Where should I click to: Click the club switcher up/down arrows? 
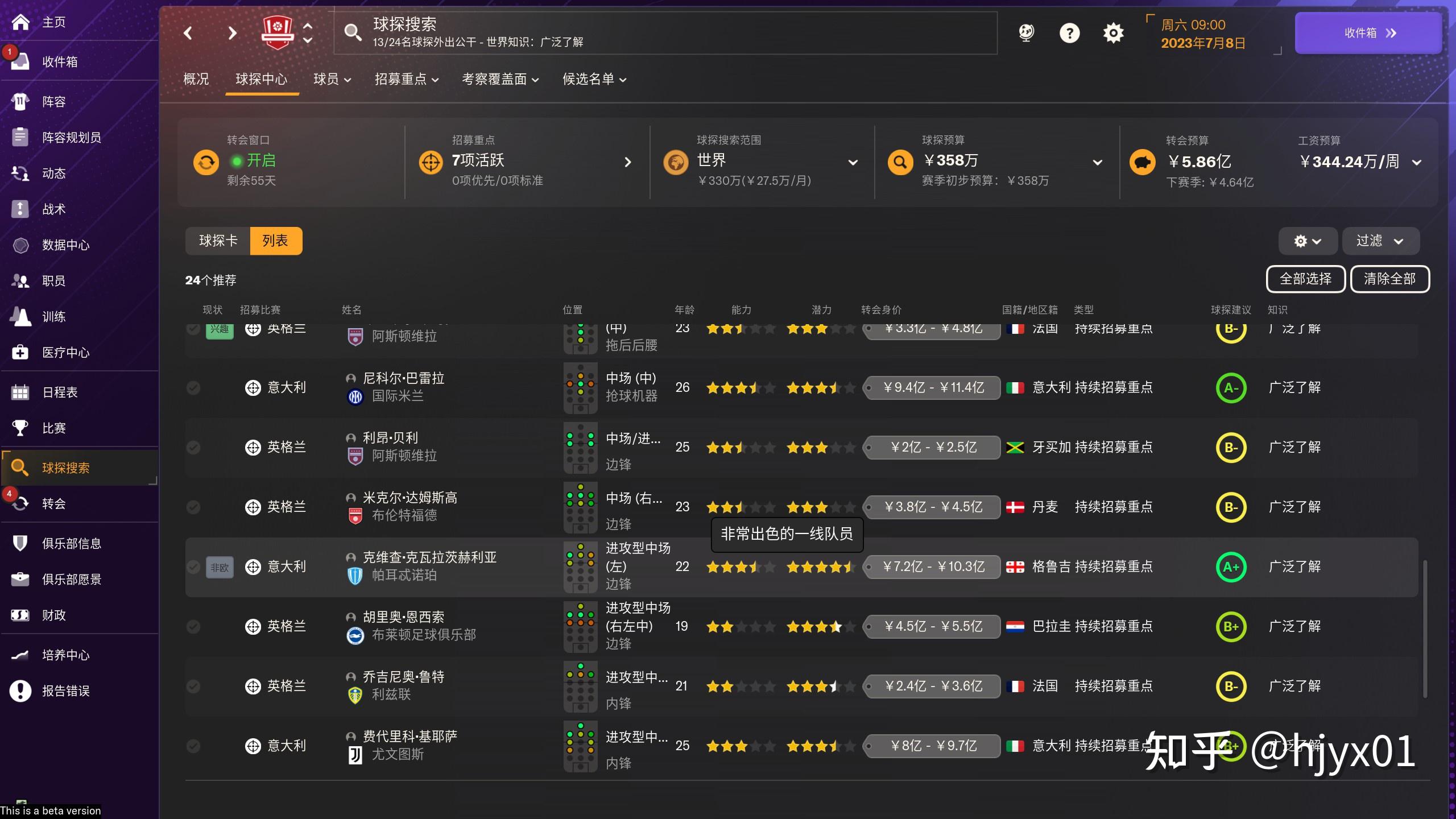pyautogui.click(x=308, y=33)
